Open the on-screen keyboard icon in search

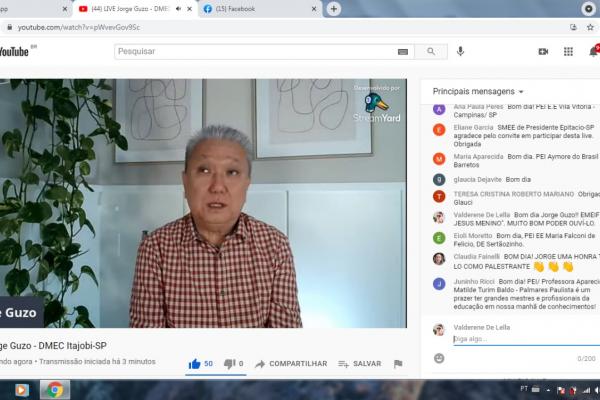403,51
